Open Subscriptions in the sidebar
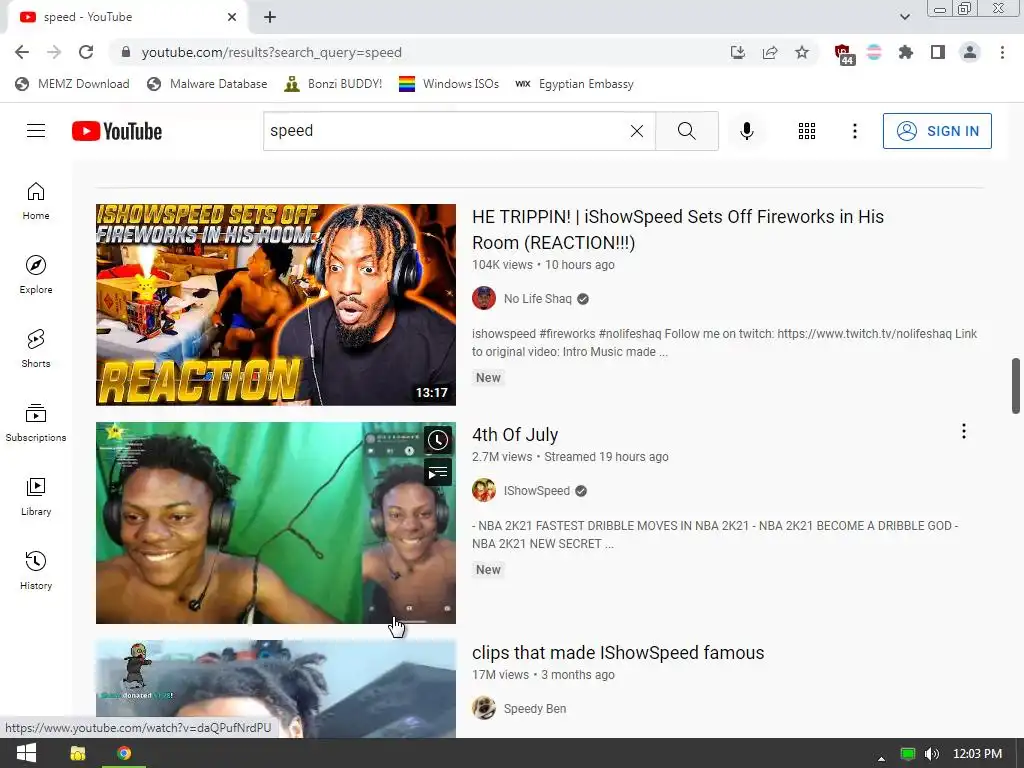 click(x=36, y=423)
